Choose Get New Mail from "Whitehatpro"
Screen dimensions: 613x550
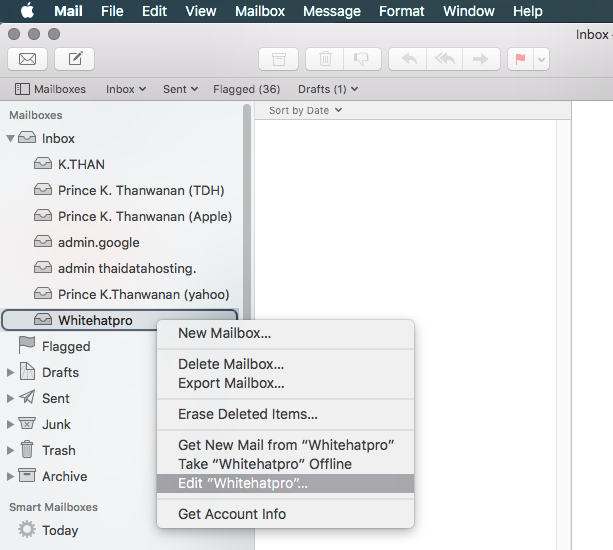285,445
